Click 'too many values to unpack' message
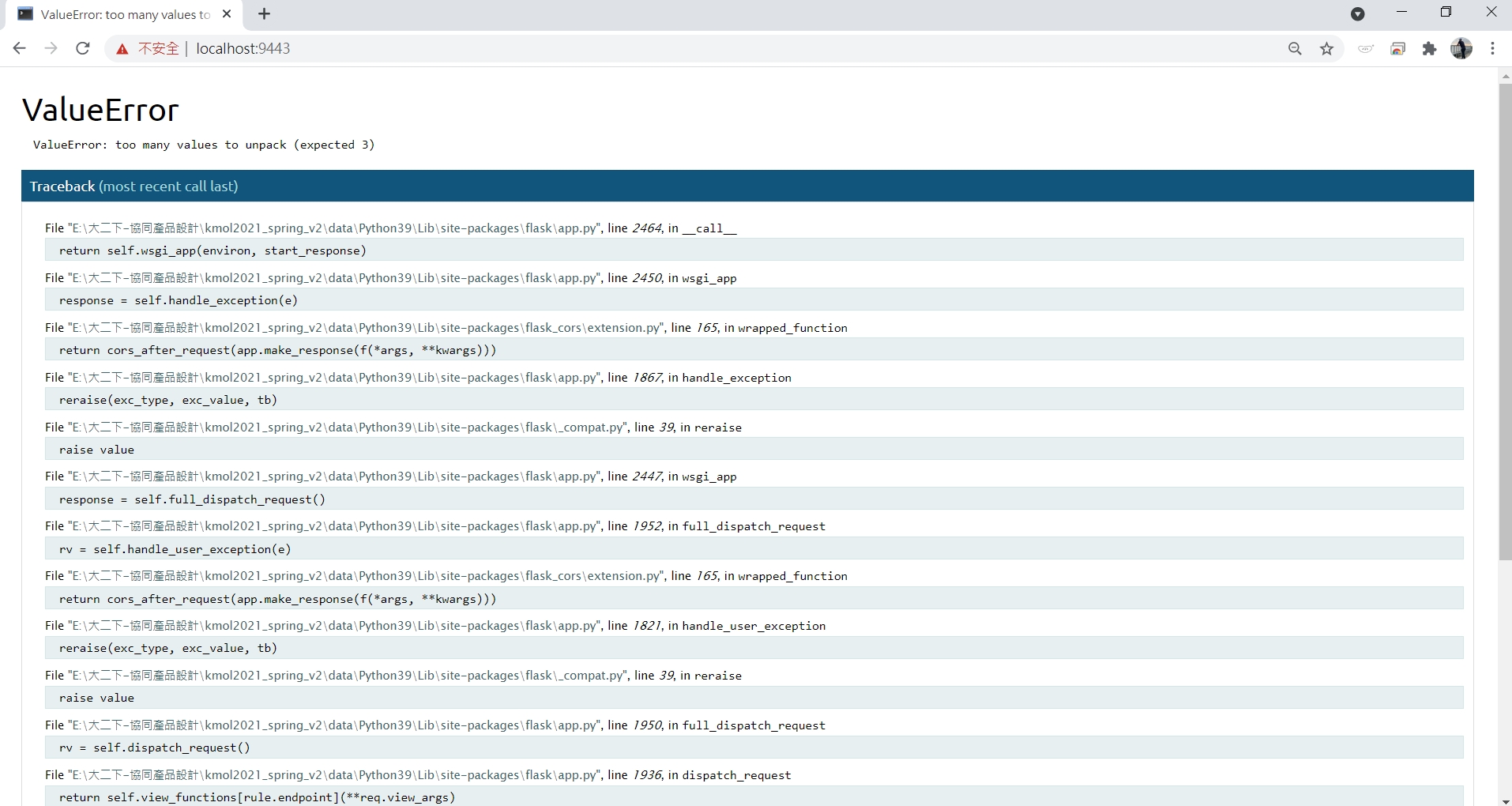 click(204, 145)
